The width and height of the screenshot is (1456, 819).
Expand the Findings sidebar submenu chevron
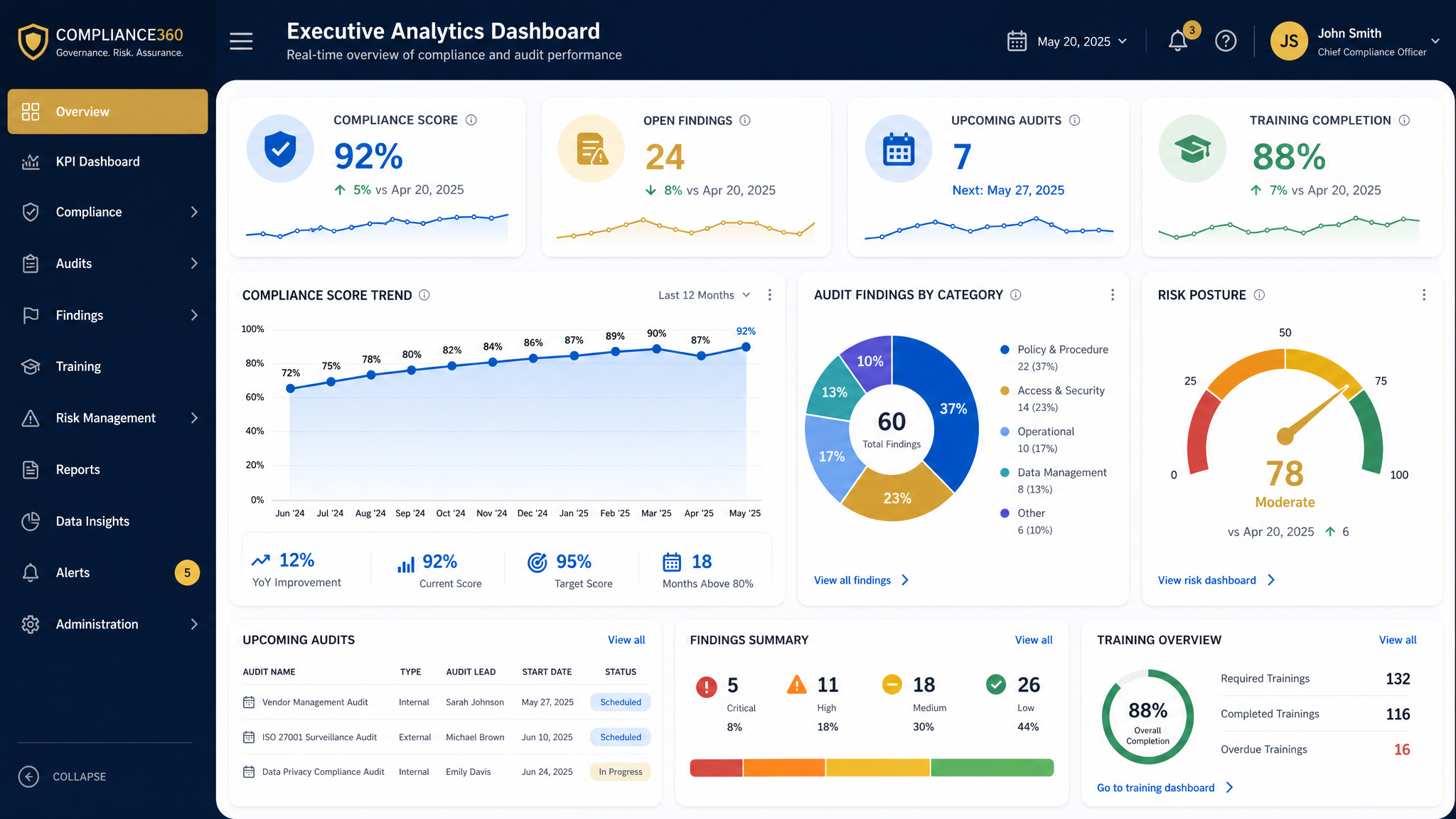(x=194, y=315)
